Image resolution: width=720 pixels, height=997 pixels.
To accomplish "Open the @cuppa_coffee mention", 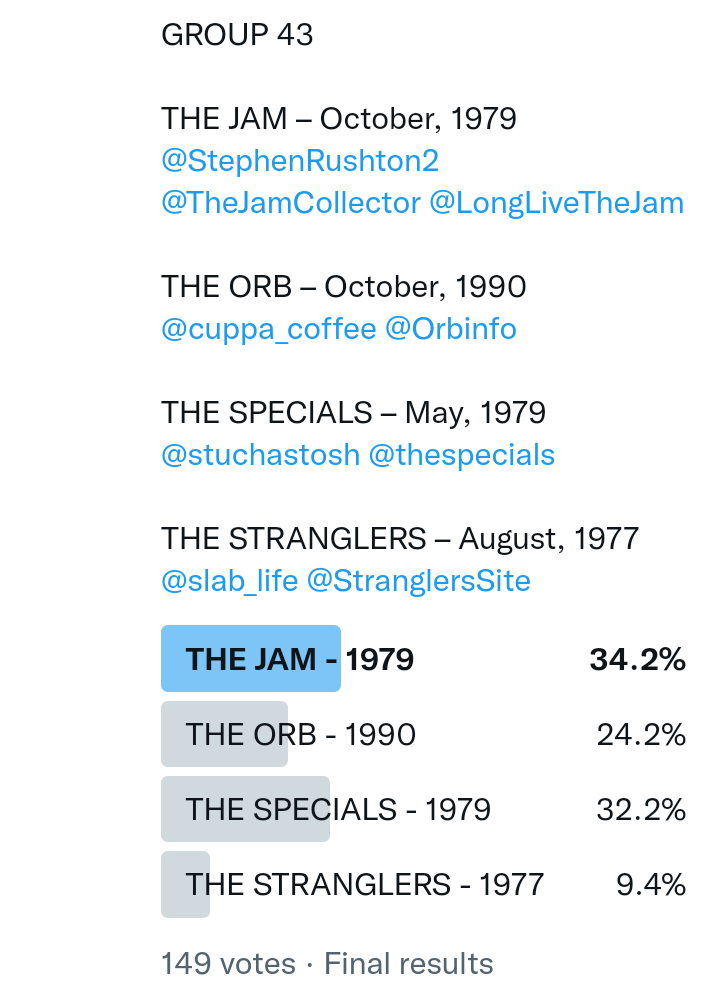I will pyautogui.click(x=269, y=329).
